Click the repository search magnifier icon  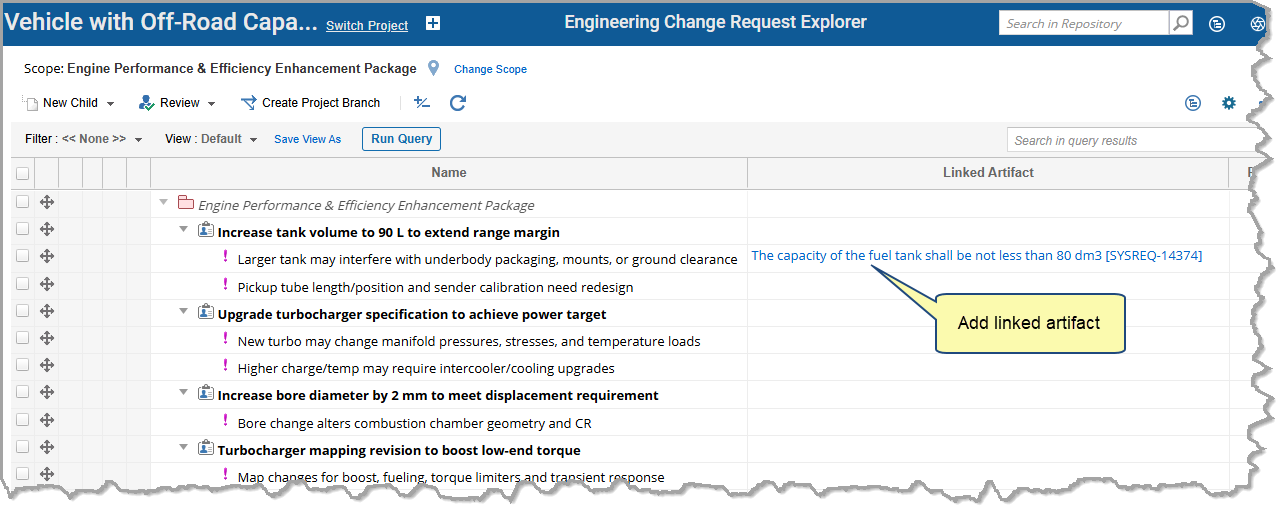(1181, 23)
